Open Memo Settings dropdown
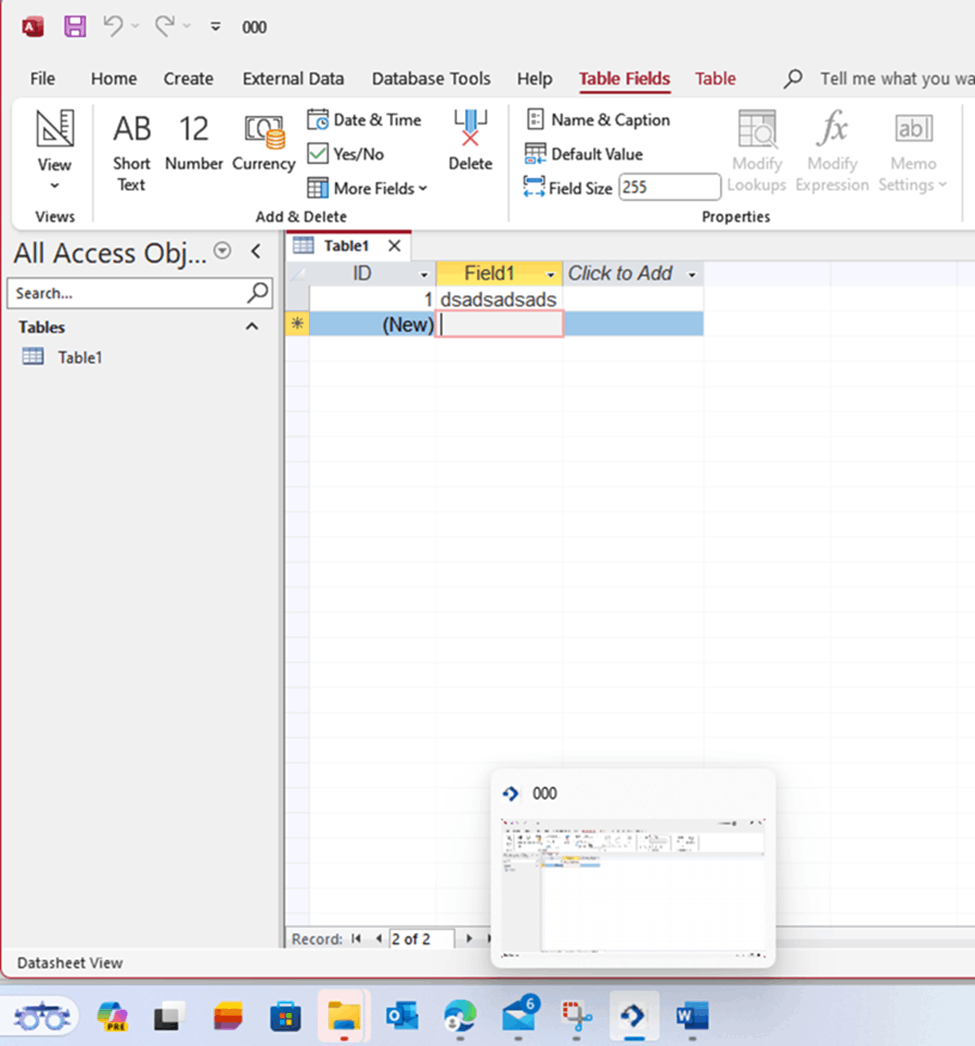The height and width of the screenshot is (1046, 975). click(x=913, y=151)
